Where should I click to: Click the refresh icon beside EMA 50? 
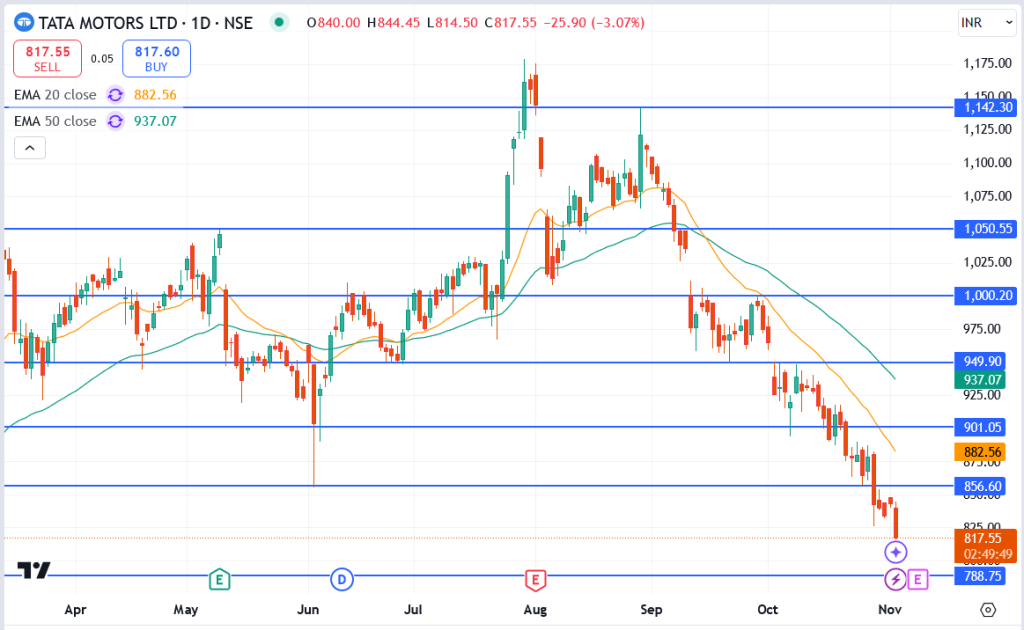pyautogui.click(x=115, y=121)
